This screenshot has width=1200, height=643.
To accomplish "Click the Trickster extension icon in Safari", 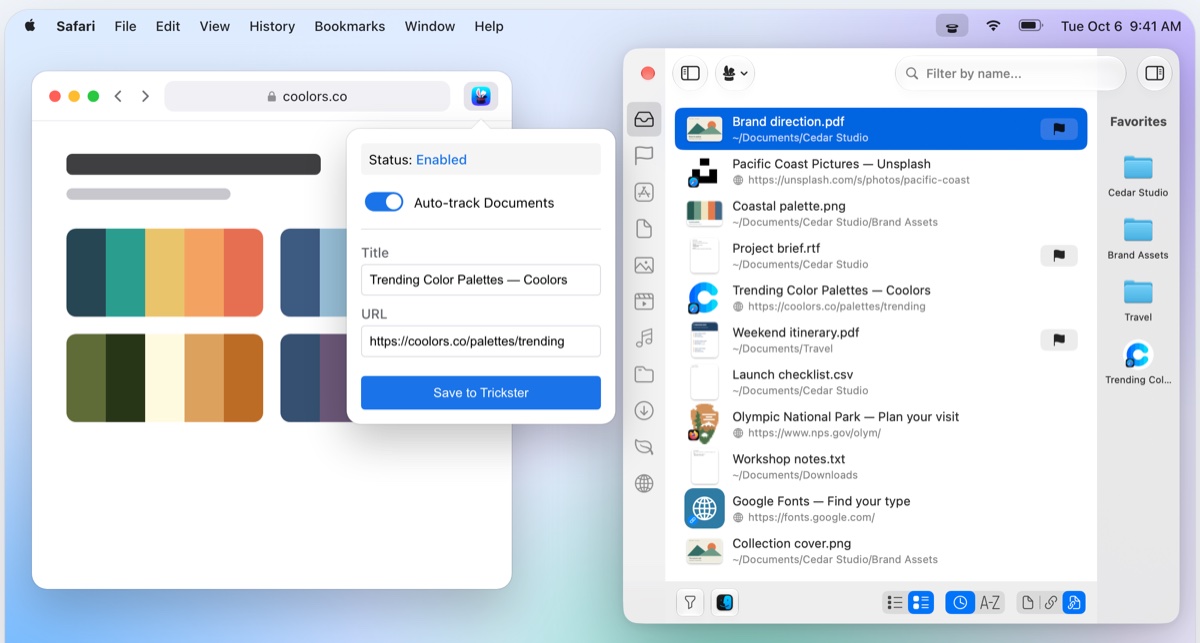I will [481, 96].
